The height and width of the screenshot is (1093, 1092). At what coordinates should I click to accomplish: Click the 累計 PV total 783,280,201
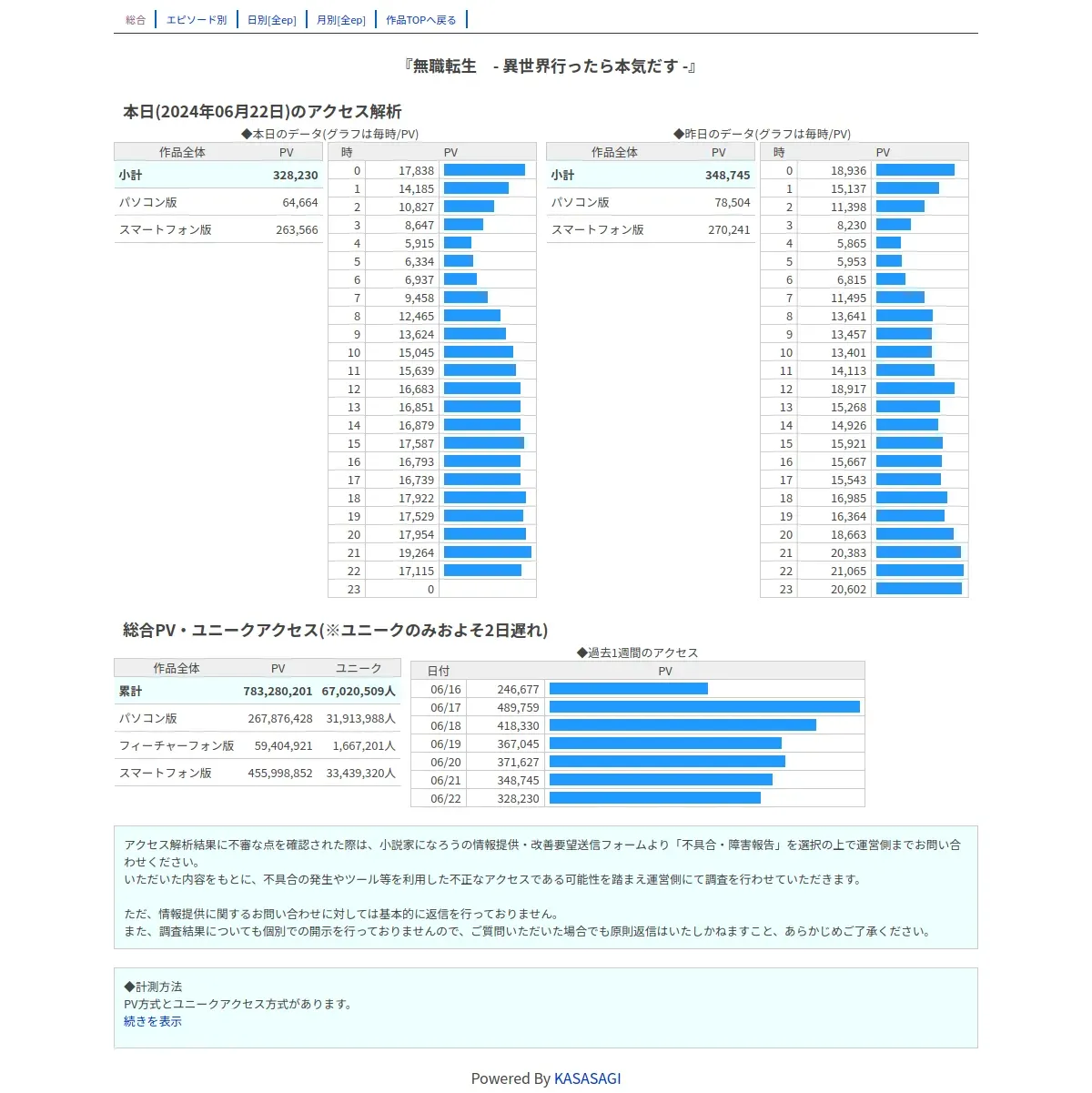tap(278, 692)
